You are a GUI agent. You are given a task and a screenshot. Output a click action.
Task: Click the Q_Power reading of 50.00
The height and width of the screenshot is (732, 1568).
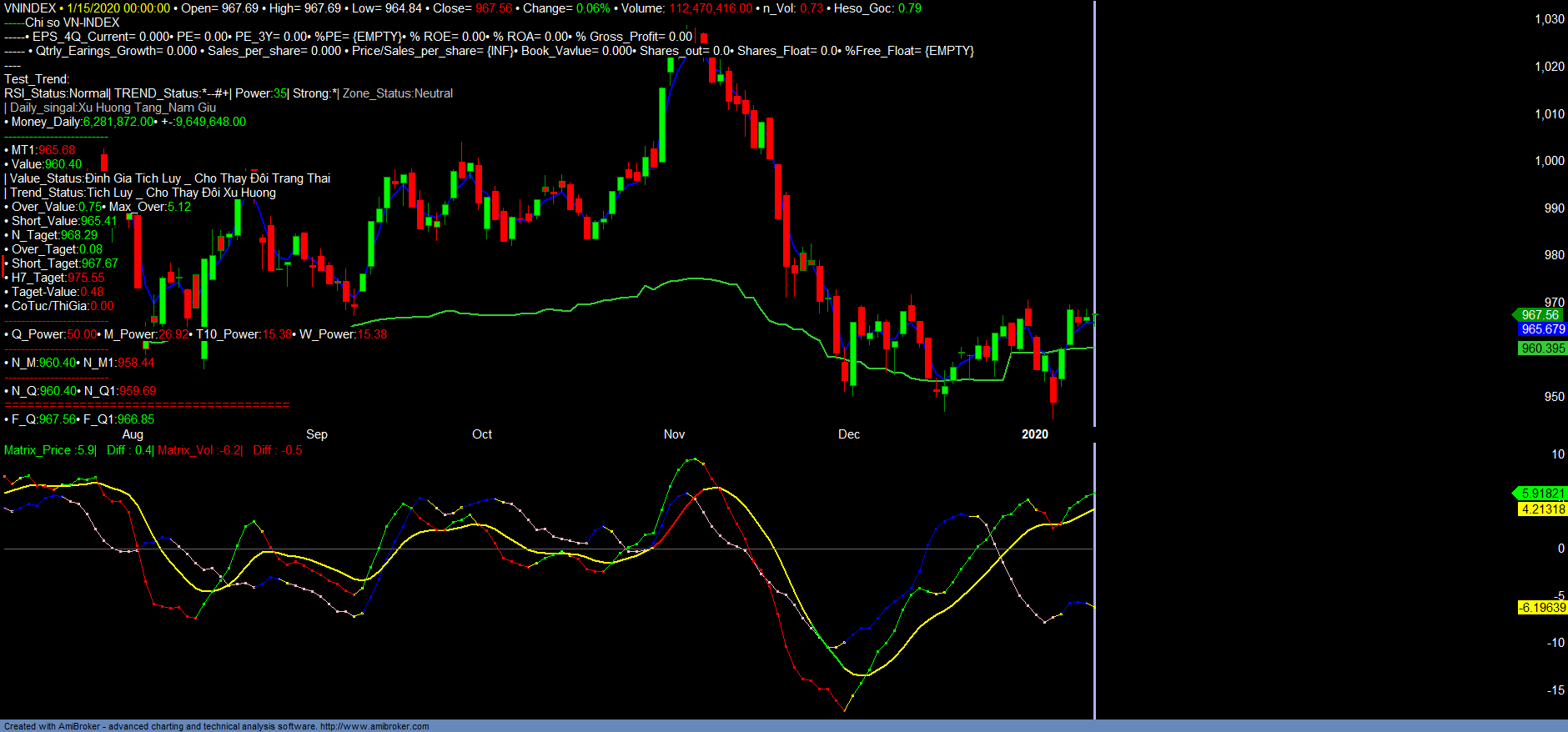pos(82,334)
